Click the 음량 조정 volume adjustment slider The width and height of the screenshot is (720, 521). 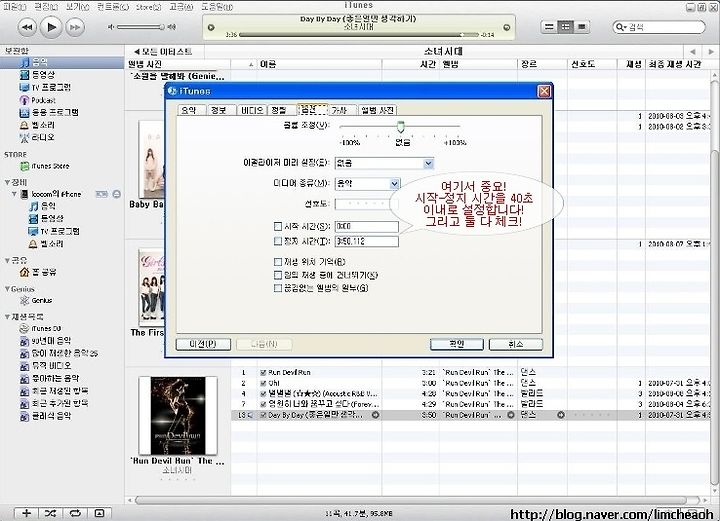click(x=400, y=126)
